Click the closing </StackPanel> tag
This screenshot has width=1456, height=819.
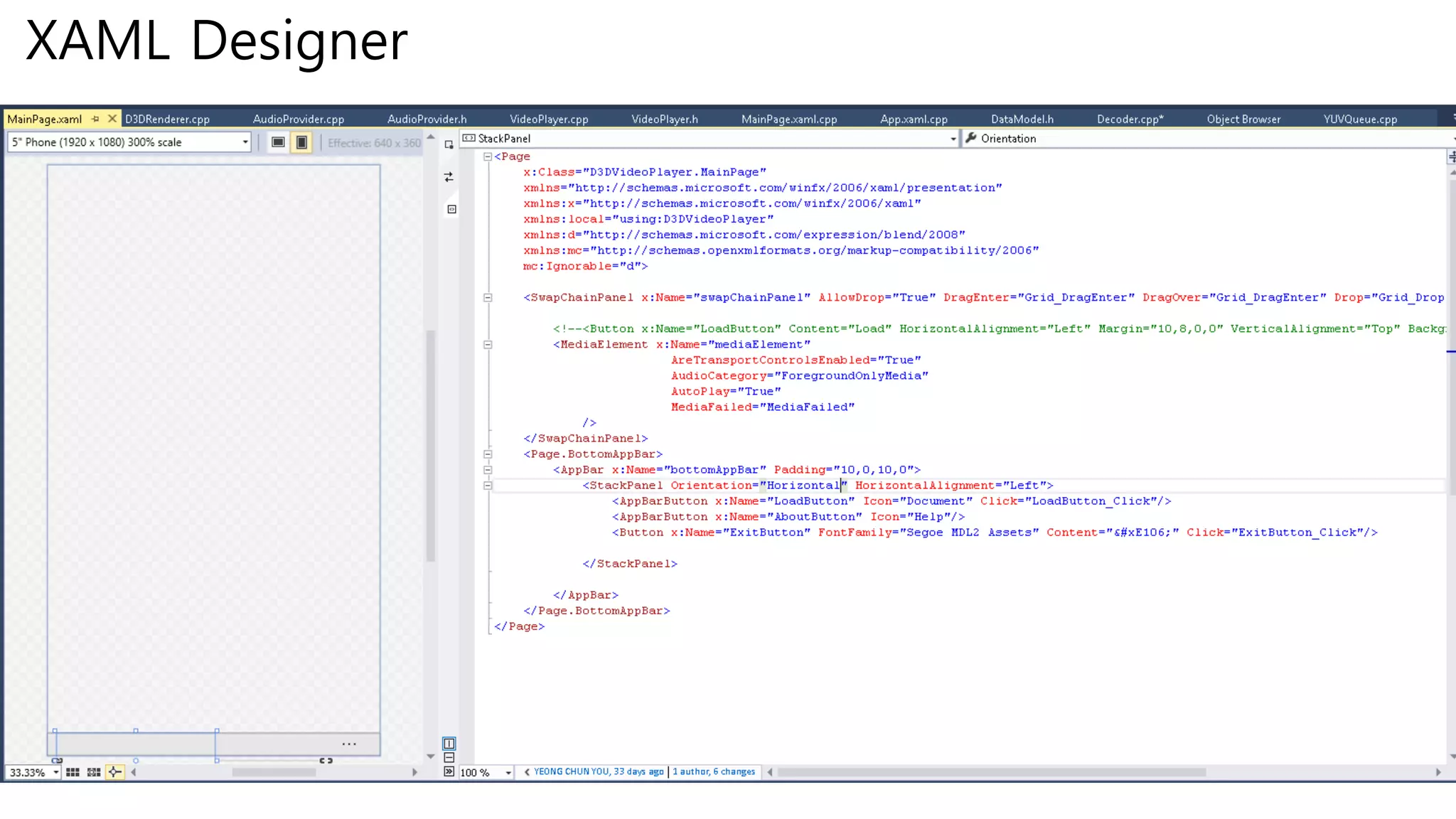[x=630, y=564]
